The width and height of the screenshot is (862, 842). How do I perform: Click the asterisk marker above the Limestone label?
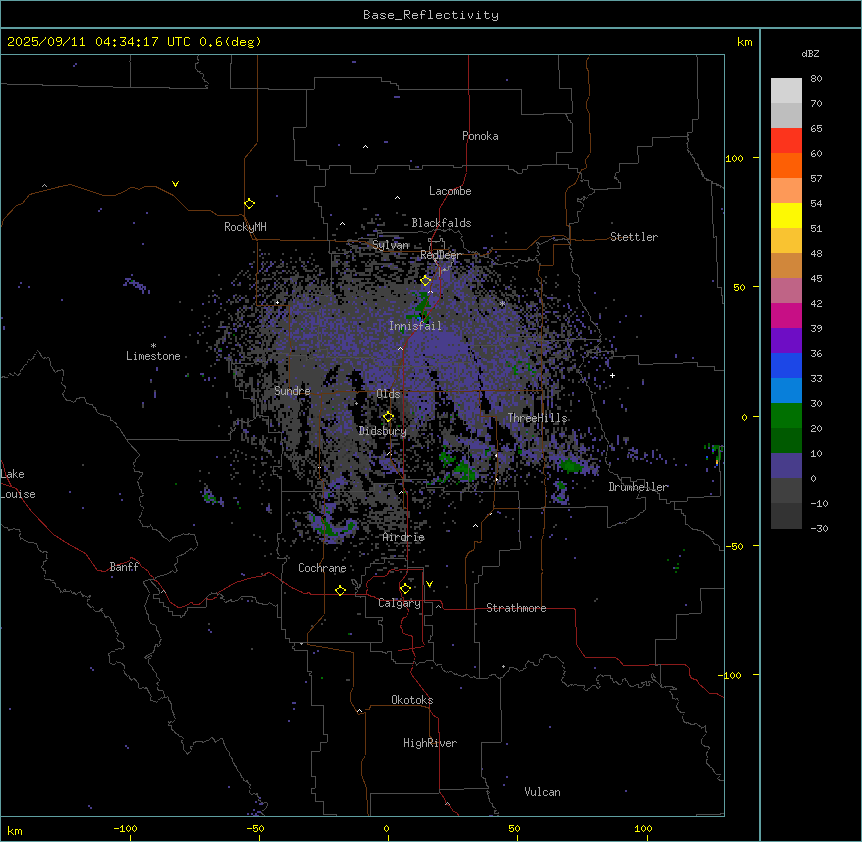click(x=153, y=346)
